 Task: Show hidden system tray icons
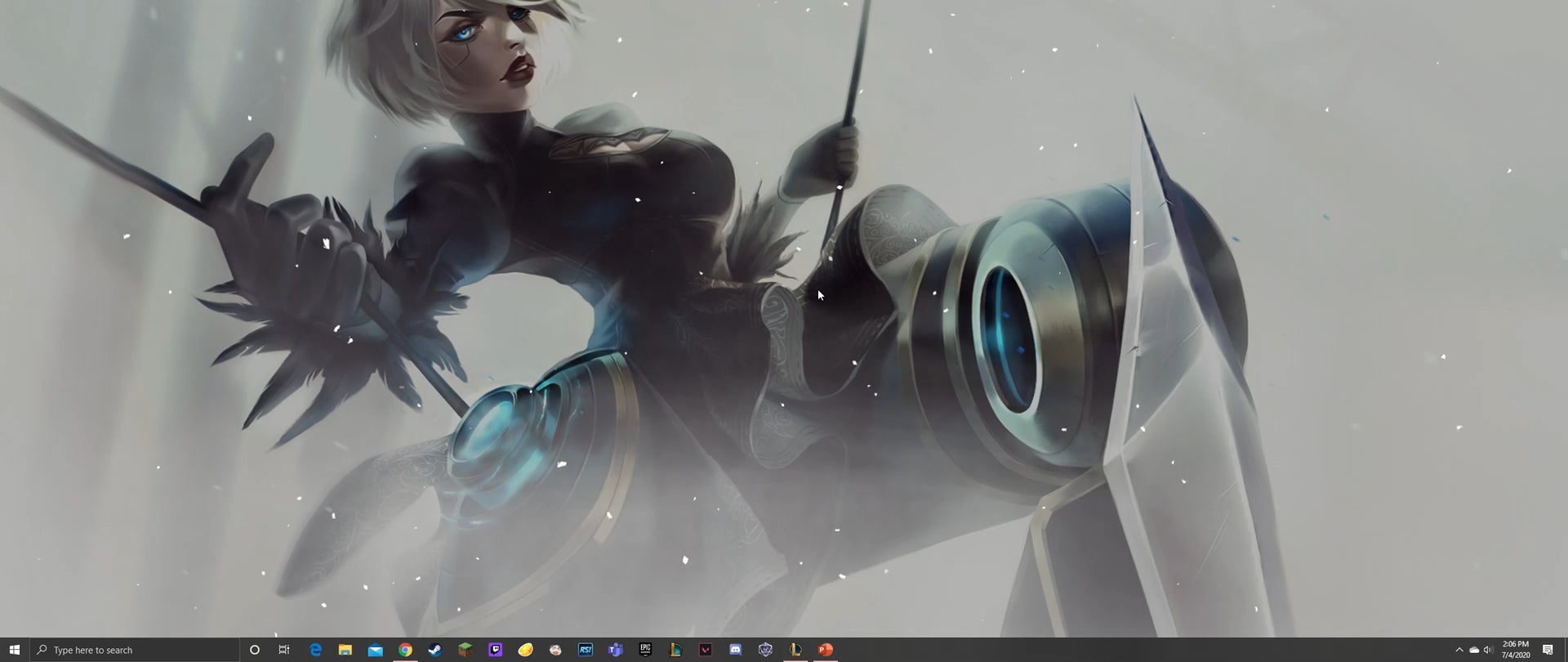pyautogui.click(x=1459, y=650)
